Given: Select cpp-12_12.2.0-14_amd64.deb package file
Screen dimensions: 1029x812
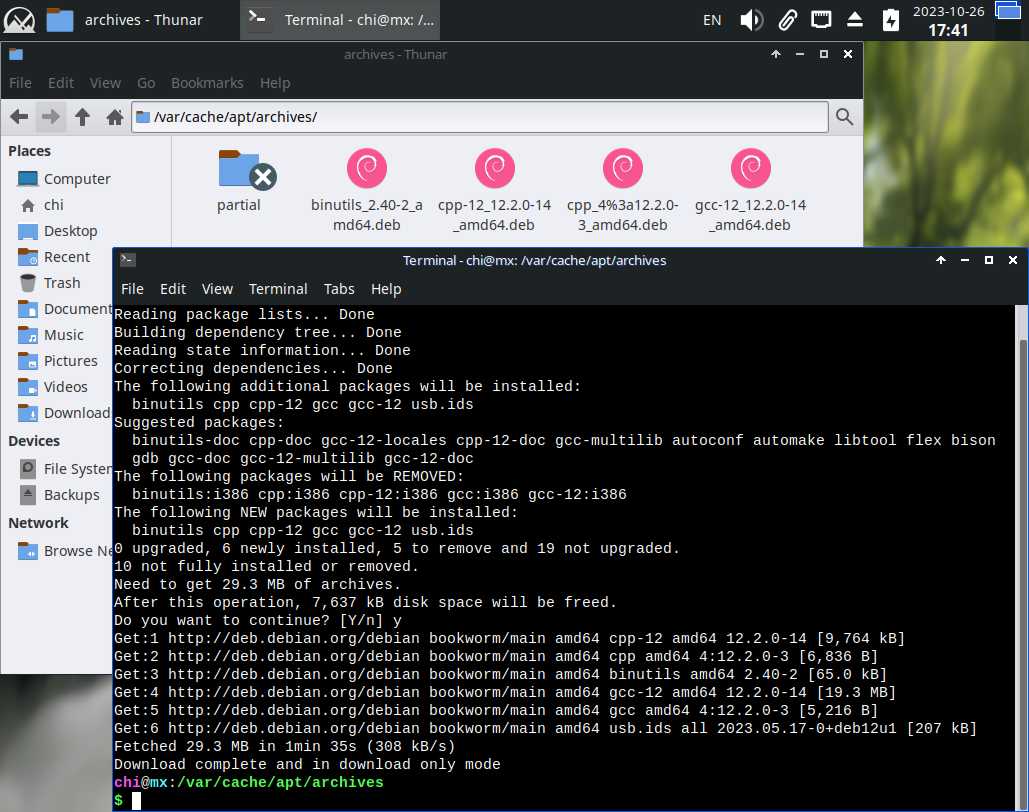Looking at the screenshot, I should [495, 190].
